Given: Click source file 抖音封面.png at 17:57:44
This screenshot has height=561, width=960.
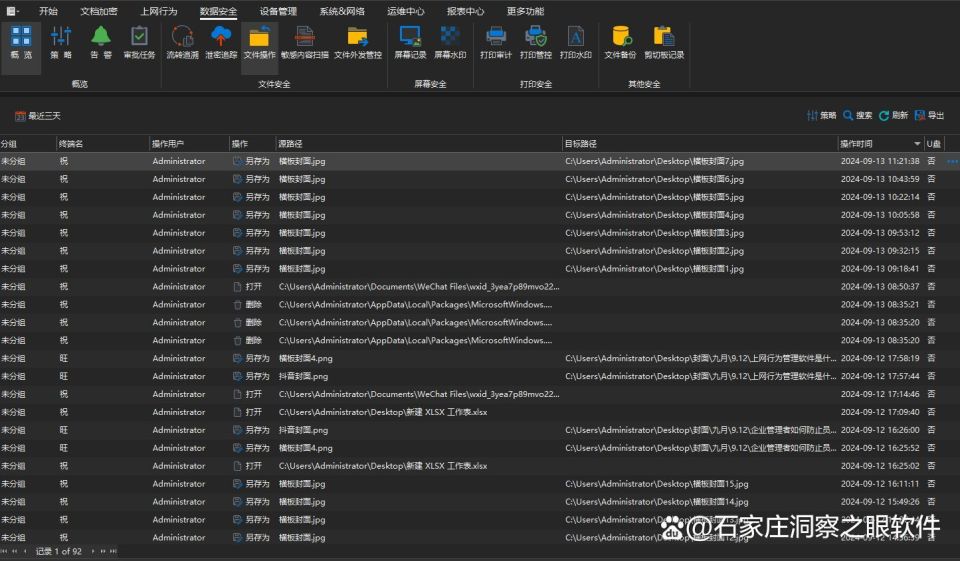Looking at the screenshot, I should [303, 376].
